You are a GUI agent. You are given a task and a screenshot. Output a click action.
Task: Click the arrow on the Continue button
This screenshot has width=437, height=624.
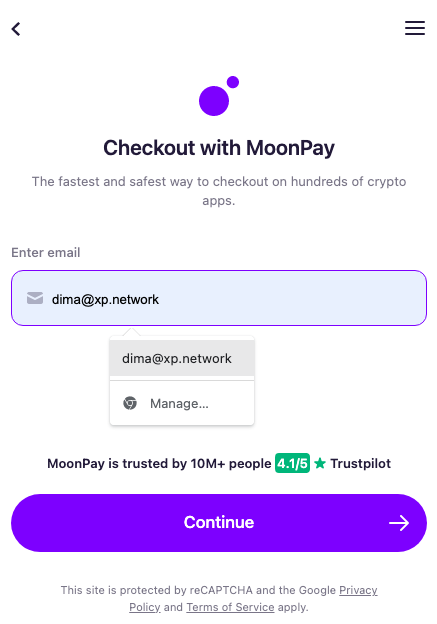[x=399, y=523]
